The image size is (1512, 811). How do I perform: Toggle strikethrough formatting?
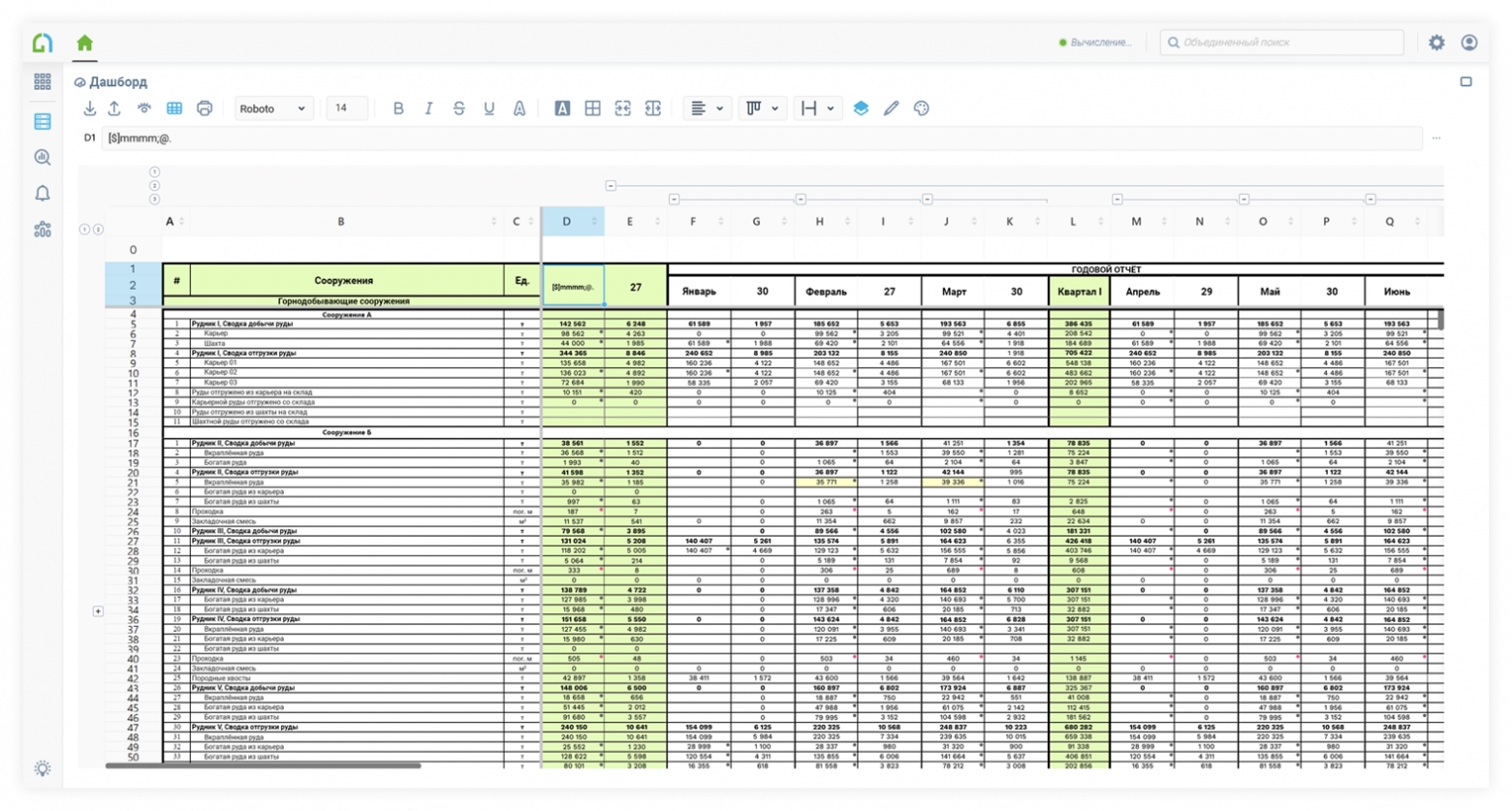(x=458, y=109)
